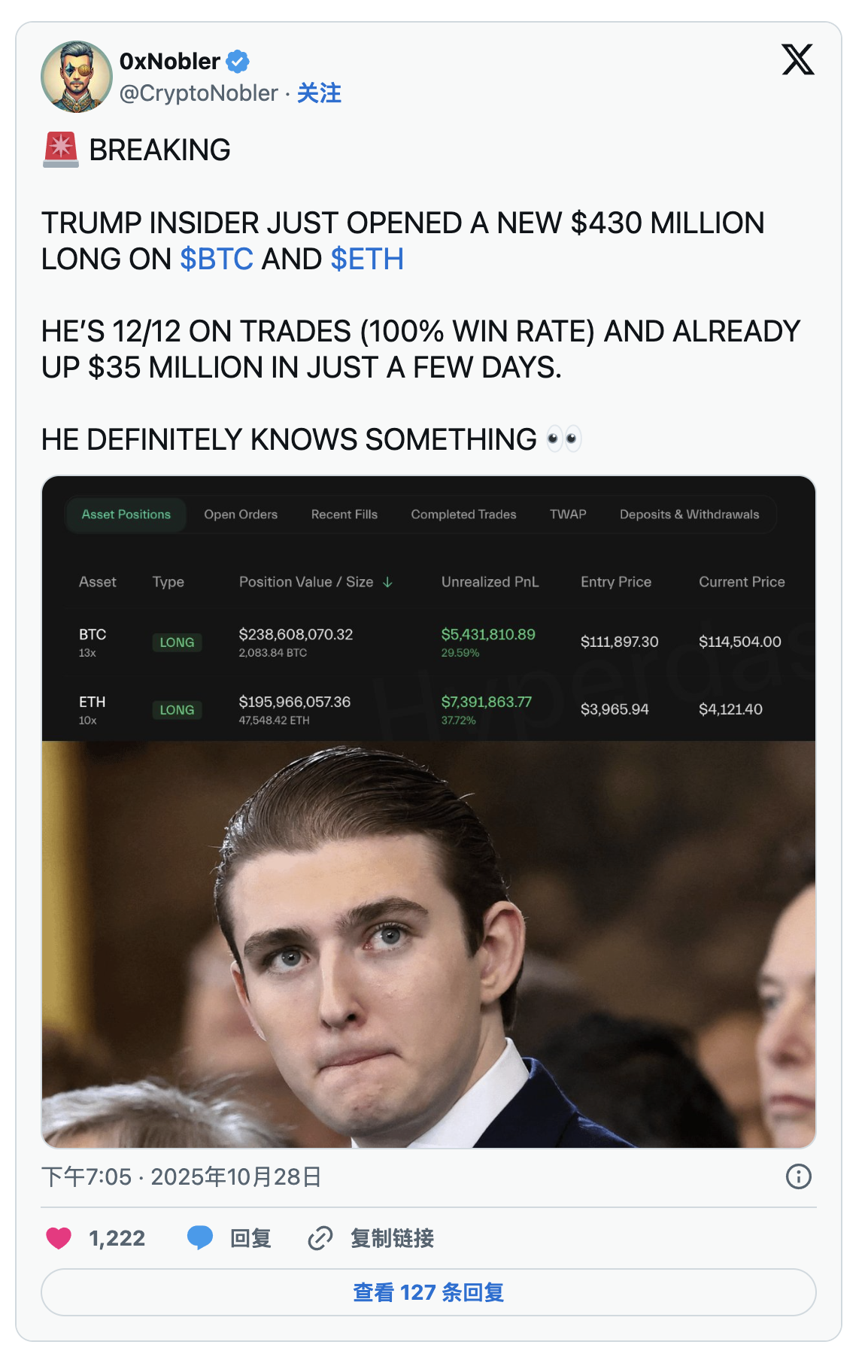Like the post with heart icon

click(59, 1238)
